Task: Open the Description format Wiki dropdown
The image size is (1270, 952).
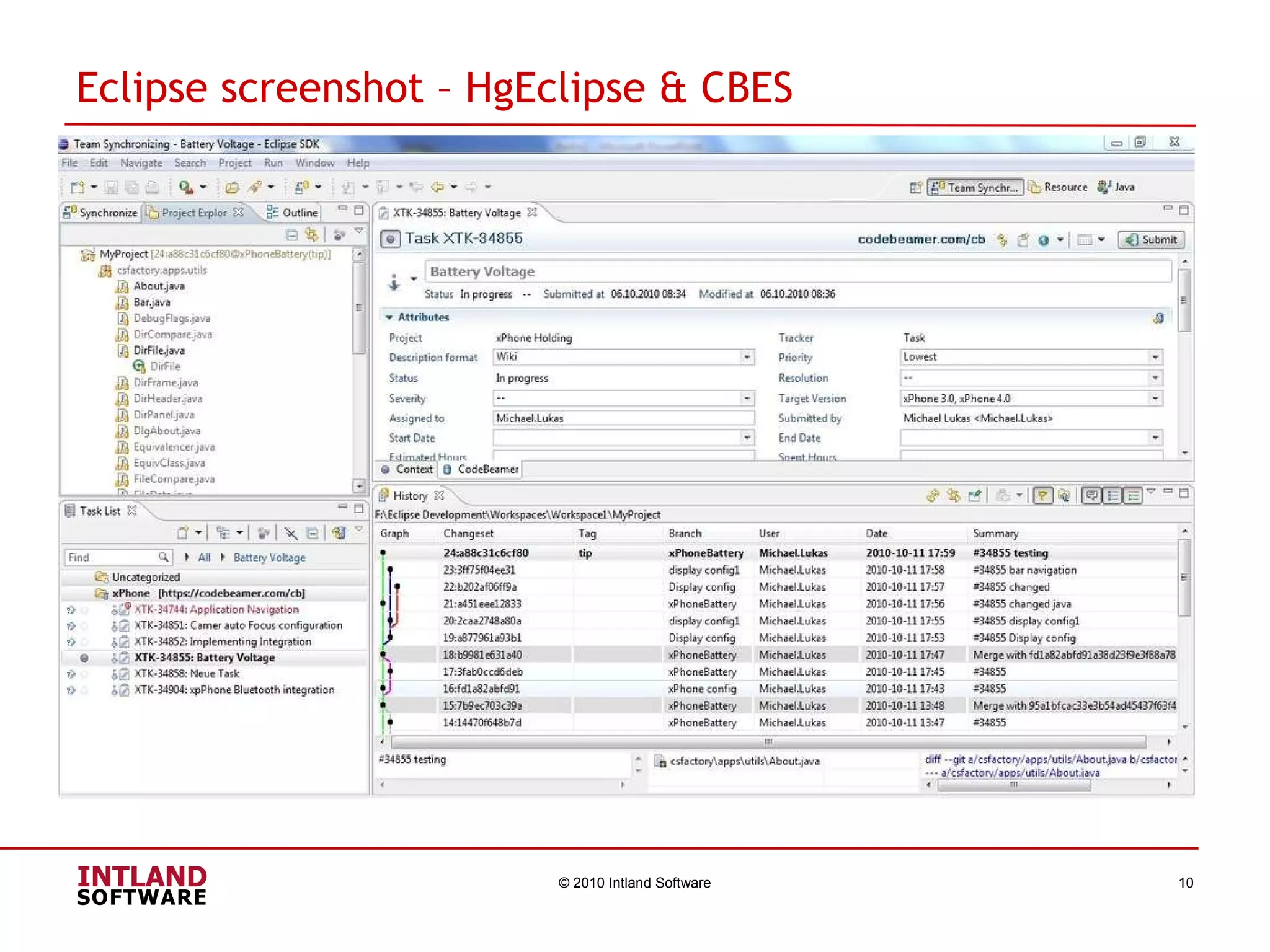Action: pos(747,357)
